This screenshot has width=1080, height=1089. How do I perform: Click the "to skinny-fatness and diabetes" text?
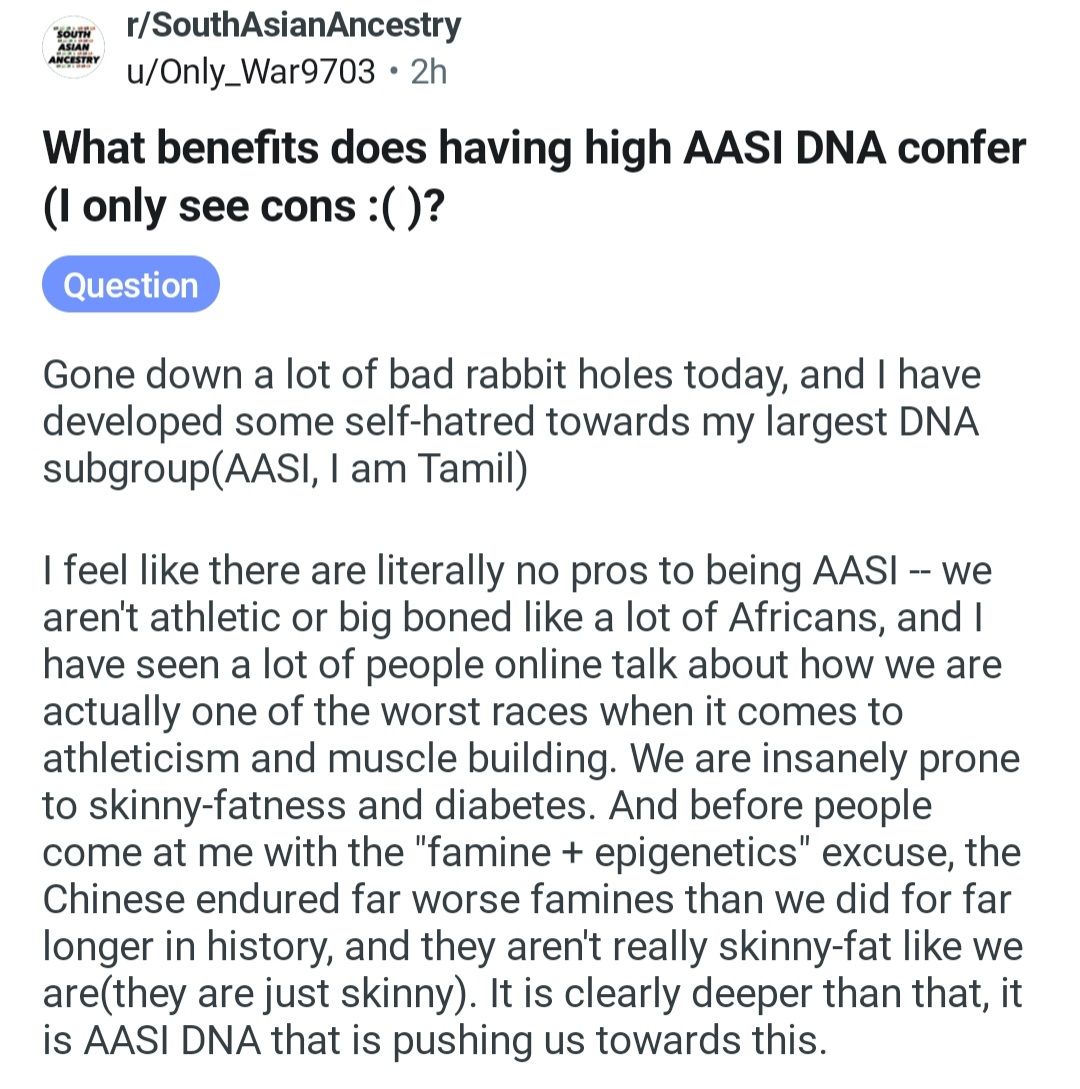[319, 806]
